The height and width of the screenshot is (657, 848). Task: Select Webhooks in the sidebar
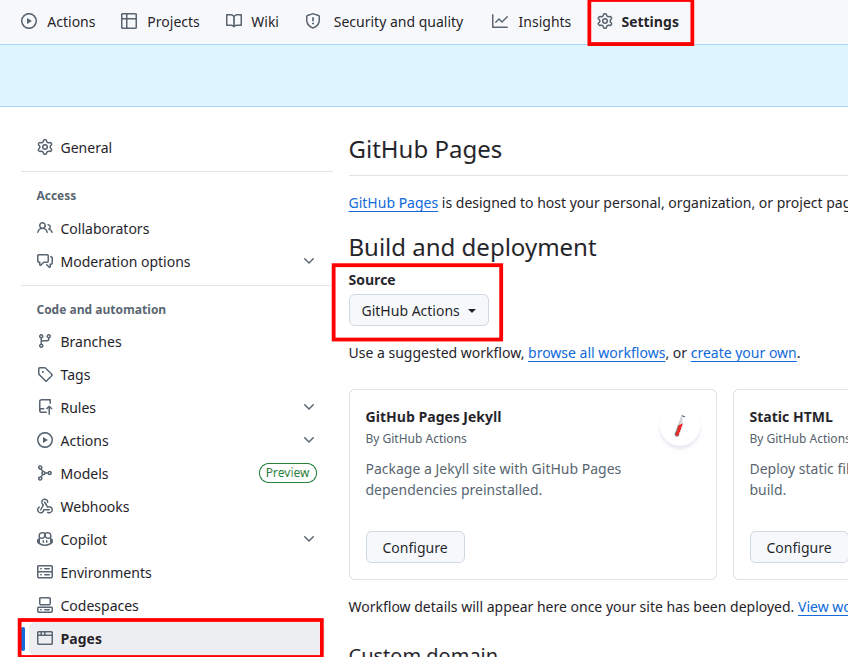[x=176, y=507]
